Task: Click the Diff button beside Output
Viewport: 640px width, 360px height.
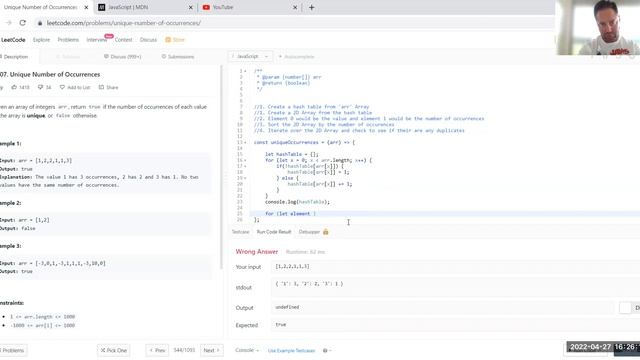Action: (x=629, y=307)
